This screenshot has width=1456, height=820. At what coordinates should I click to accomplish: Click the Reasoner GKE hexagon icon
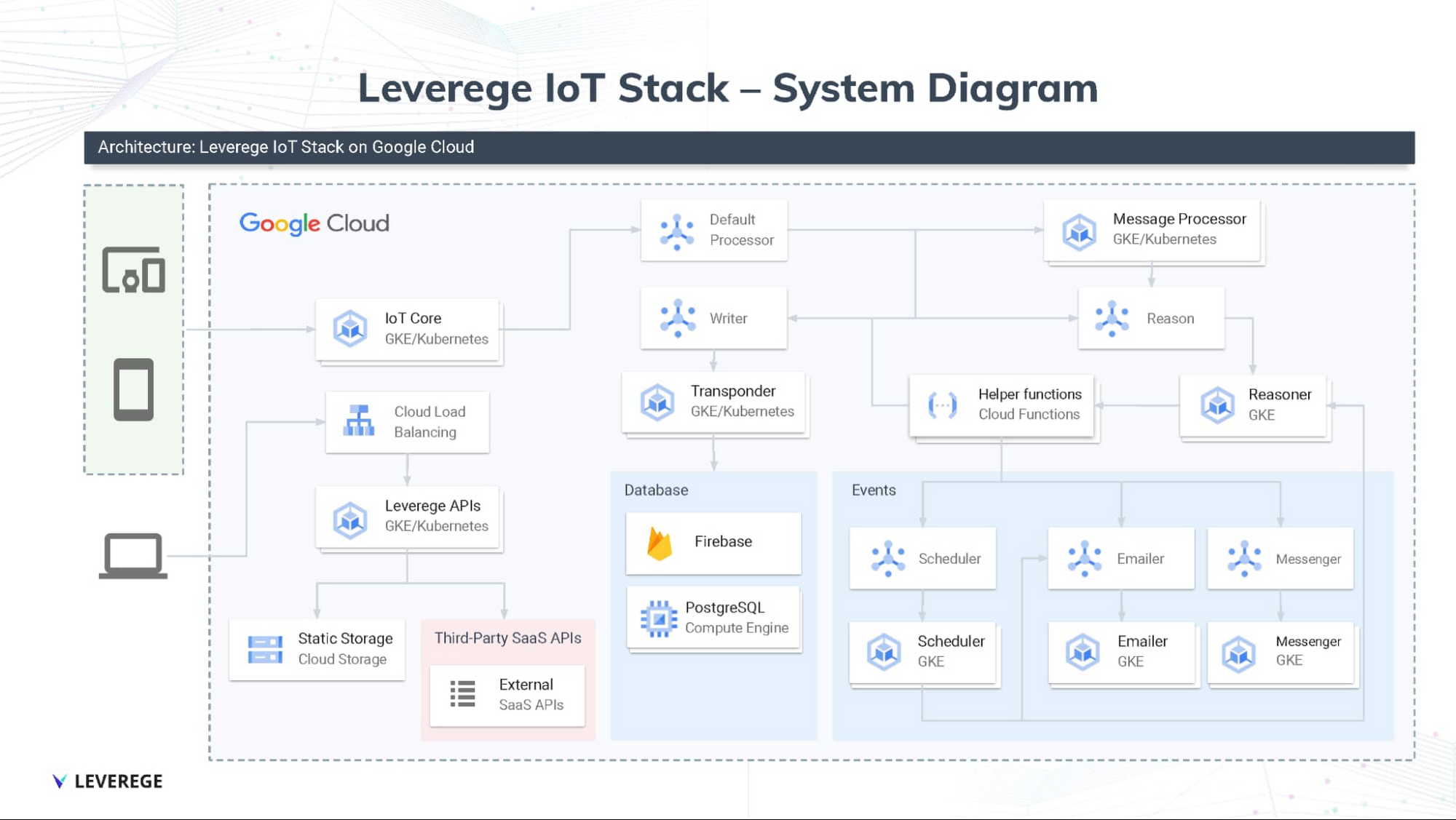pyautogui.click(x=1218, y=405)
